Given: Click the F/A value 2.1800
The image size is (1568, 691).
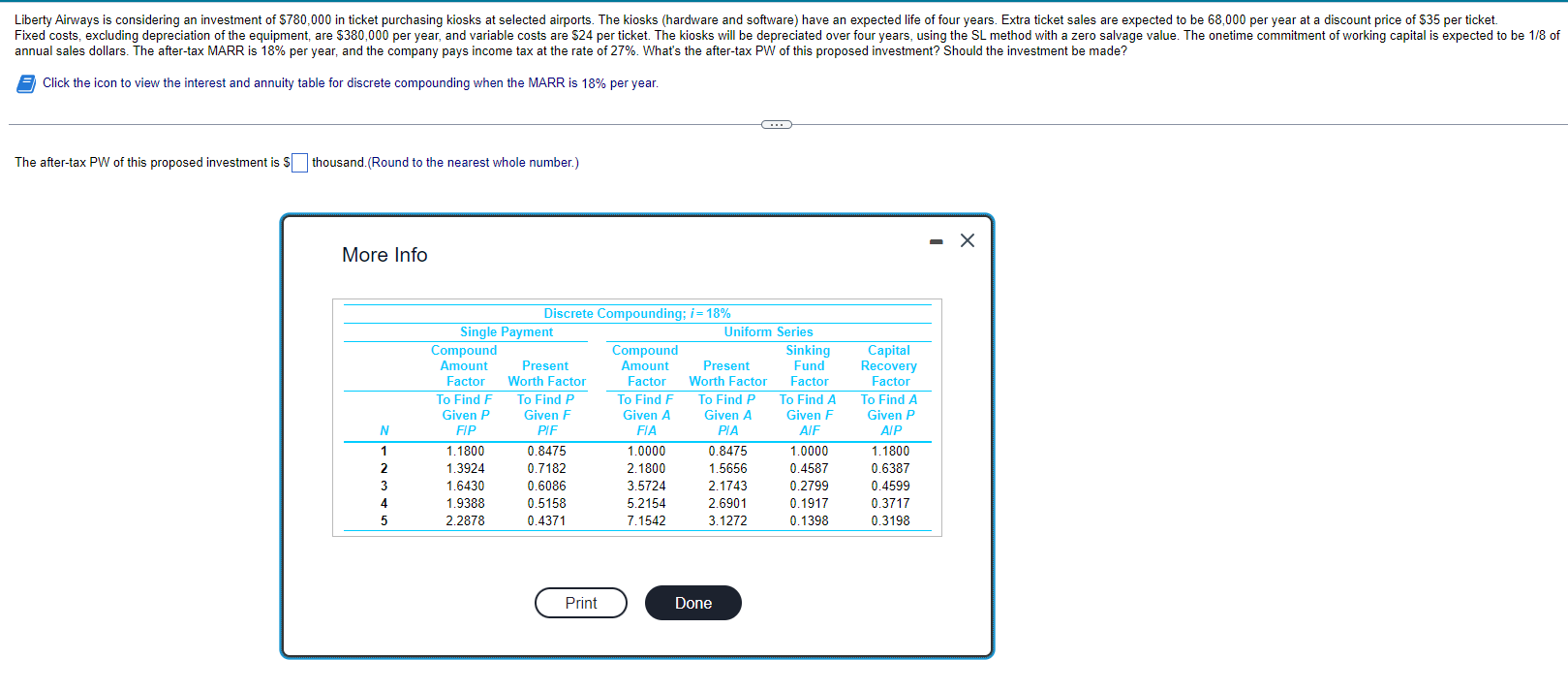Looking at the screenshot, I should (646, 468).
